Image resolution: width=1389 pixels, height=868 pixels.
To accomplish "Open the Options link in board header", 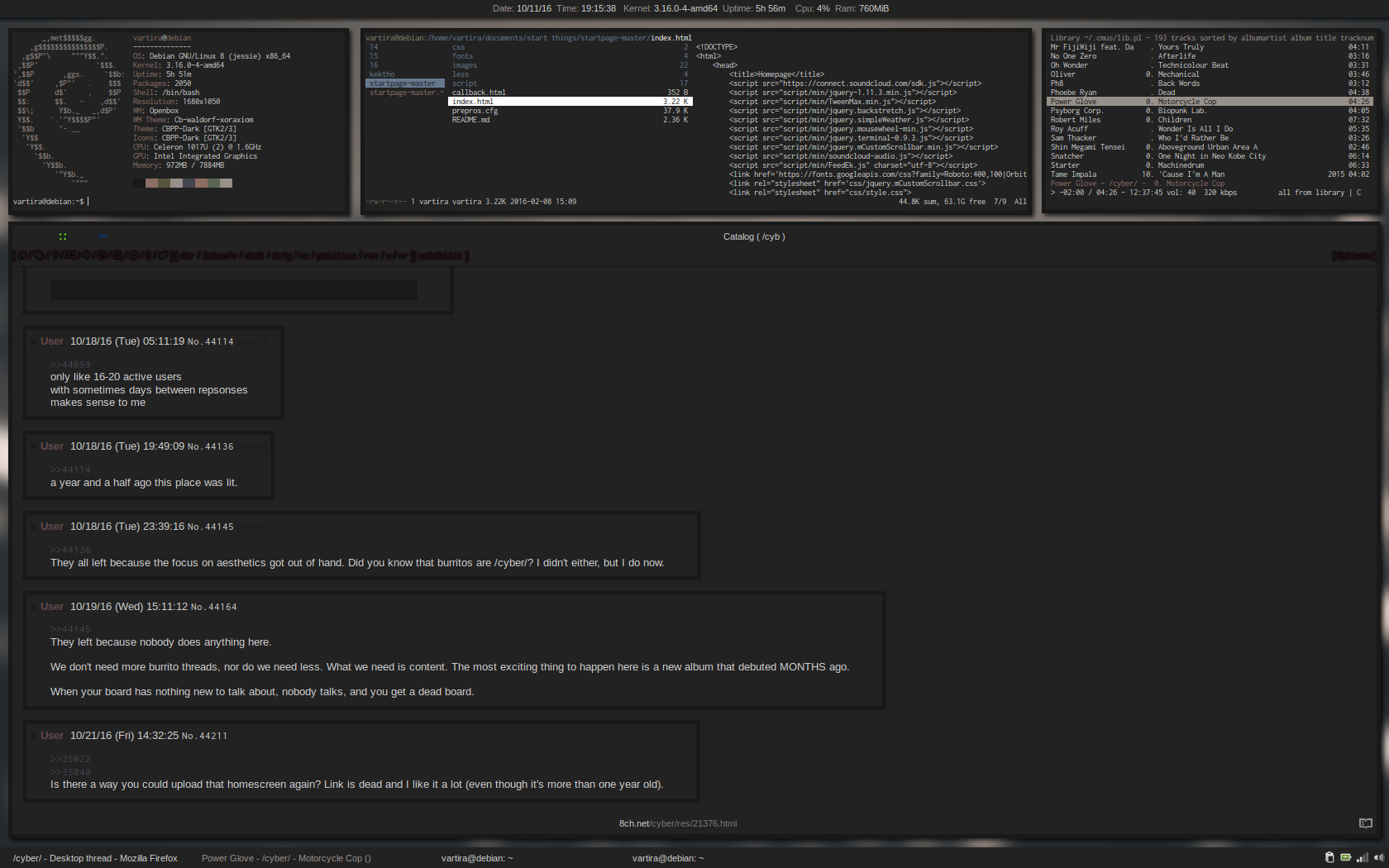I will point(1353,256).
